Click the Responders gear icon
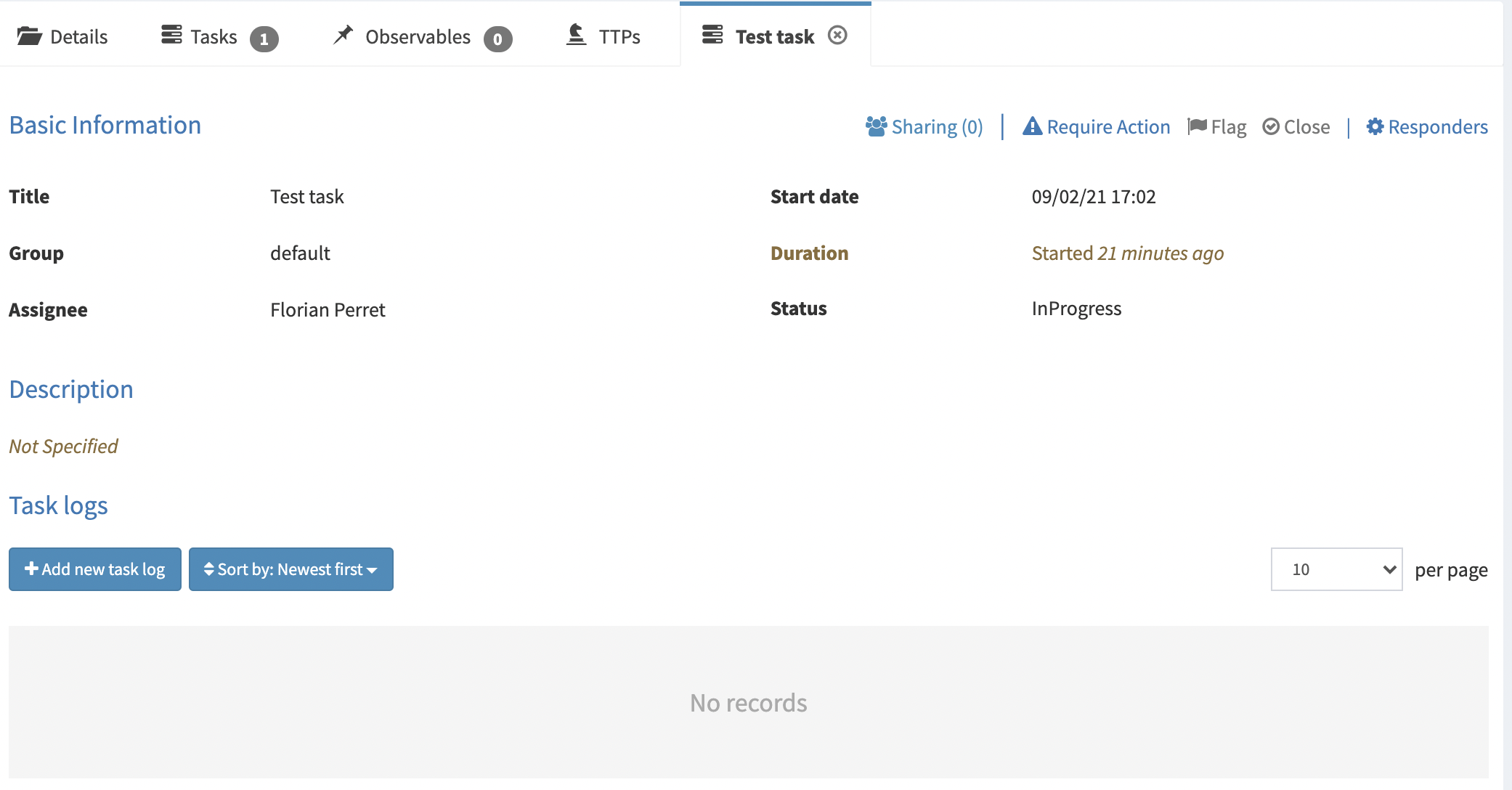This screenshot has width=1512, height=790. tap(1375, 126)
